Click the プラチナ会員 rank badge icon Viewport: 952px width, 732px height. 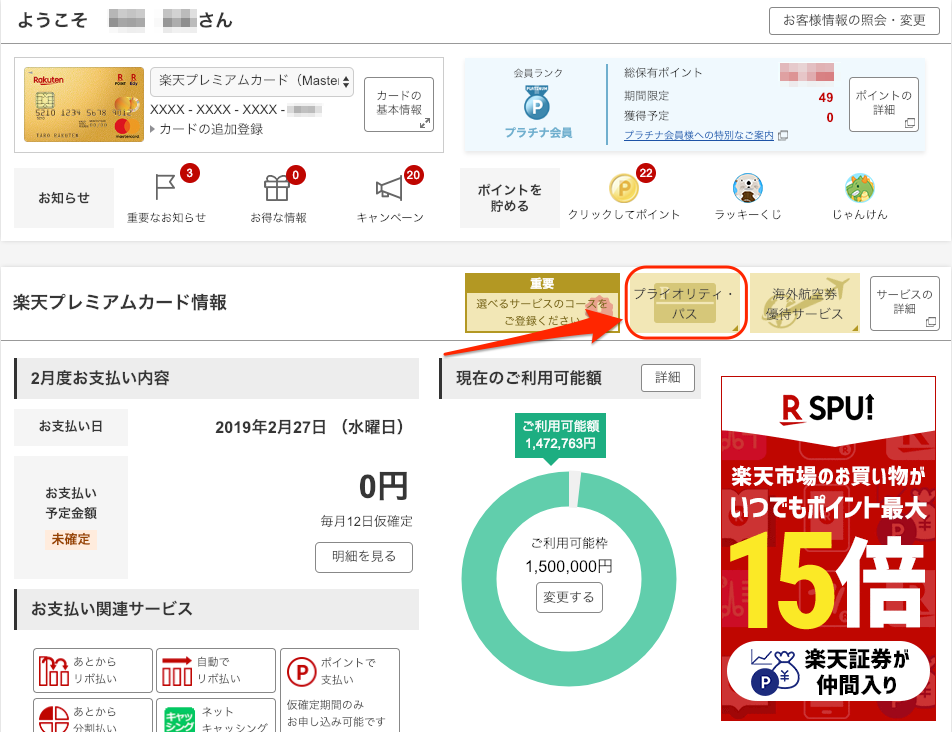(537, 102)
